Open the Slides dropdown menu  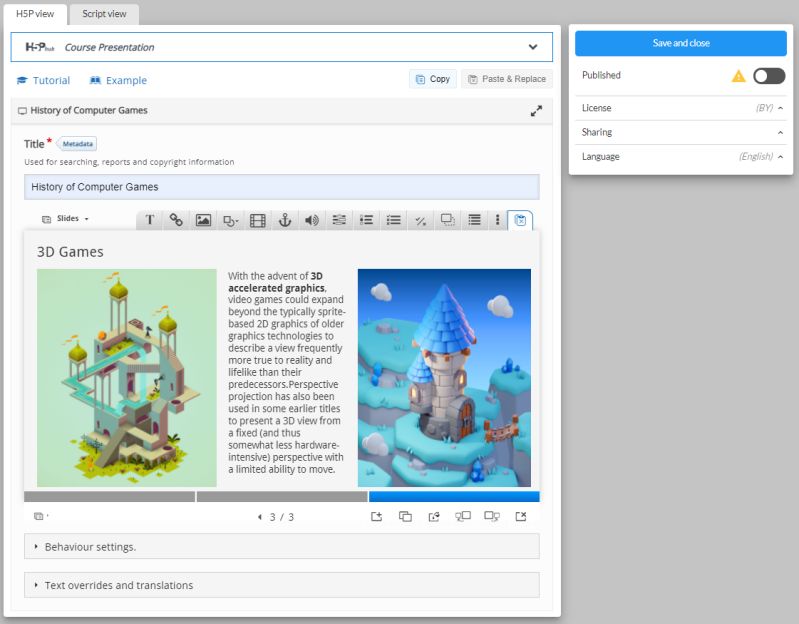[x=65, y=219]
